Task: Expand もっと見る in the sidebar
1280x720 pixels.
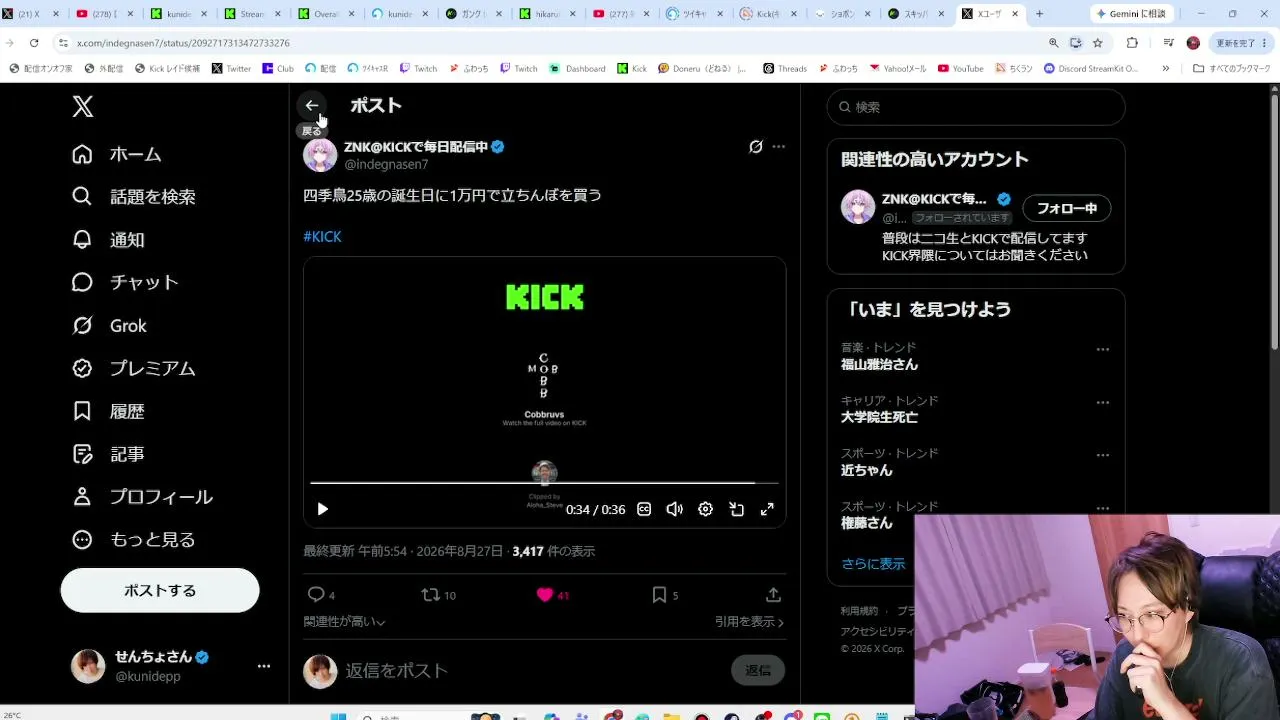Action: tap(134, 540)
